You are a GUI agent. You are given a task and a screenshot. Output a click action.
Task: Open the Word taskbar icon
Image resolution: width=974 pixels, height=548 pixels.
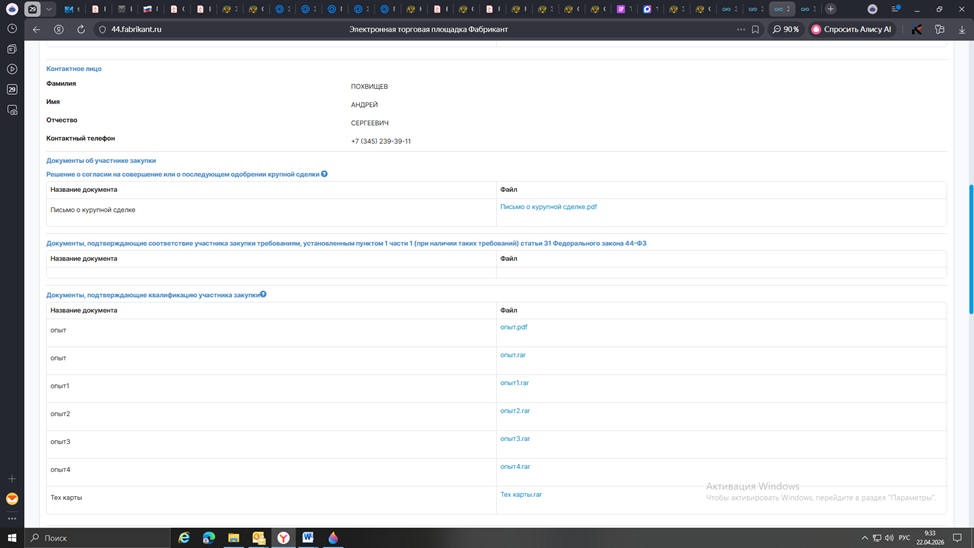(308, 538)
